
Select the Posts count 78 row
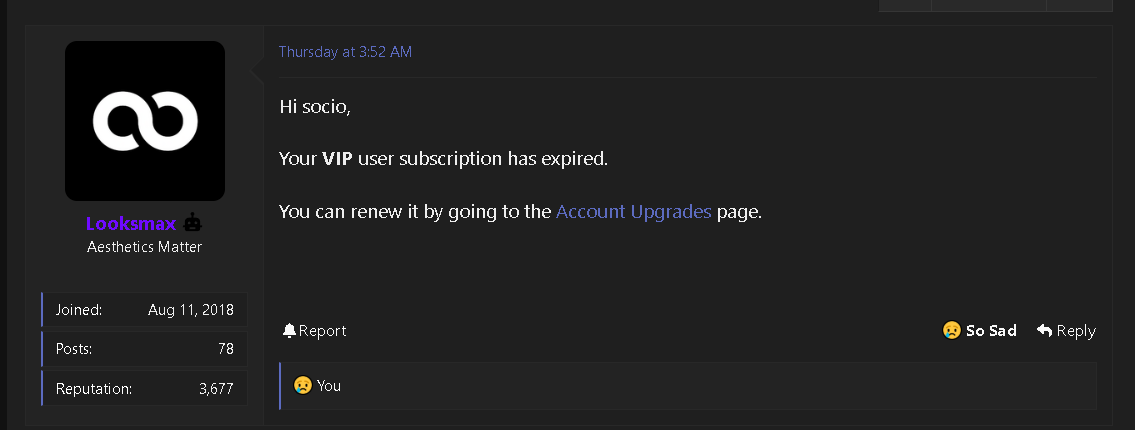pyautogui.click(x=145, y=349)
